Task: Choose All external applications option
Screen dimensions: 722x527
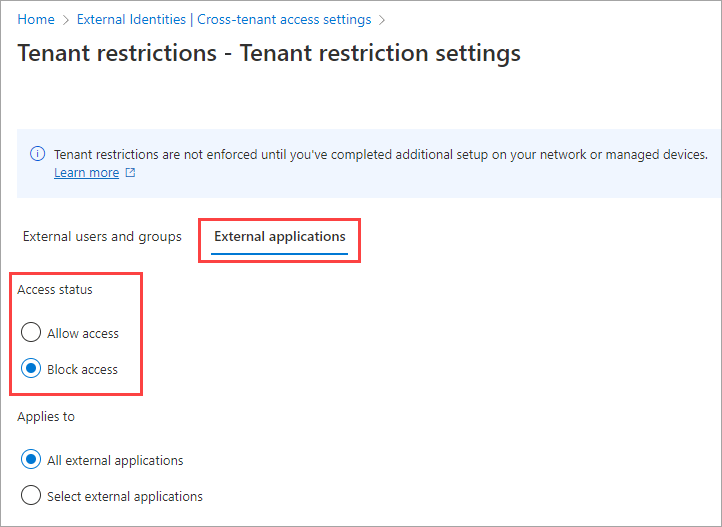Action: tap(31, 460)
